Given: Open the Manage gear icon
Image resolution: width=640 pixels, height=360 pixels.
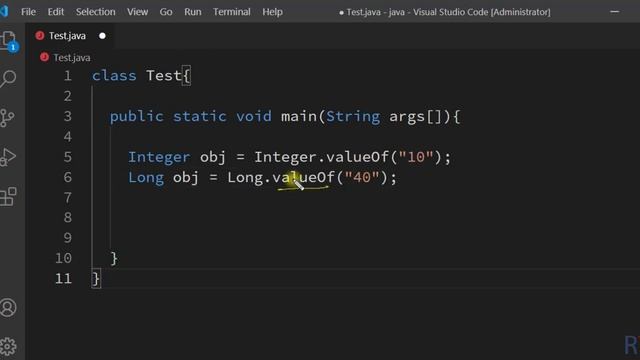Looking at the screenshot, I should pyautogui.click(x=8, y=347).
